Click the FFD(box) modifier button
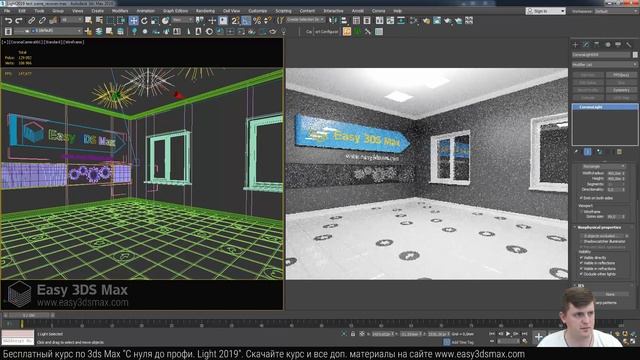The image size is (640, 360). 621,75
